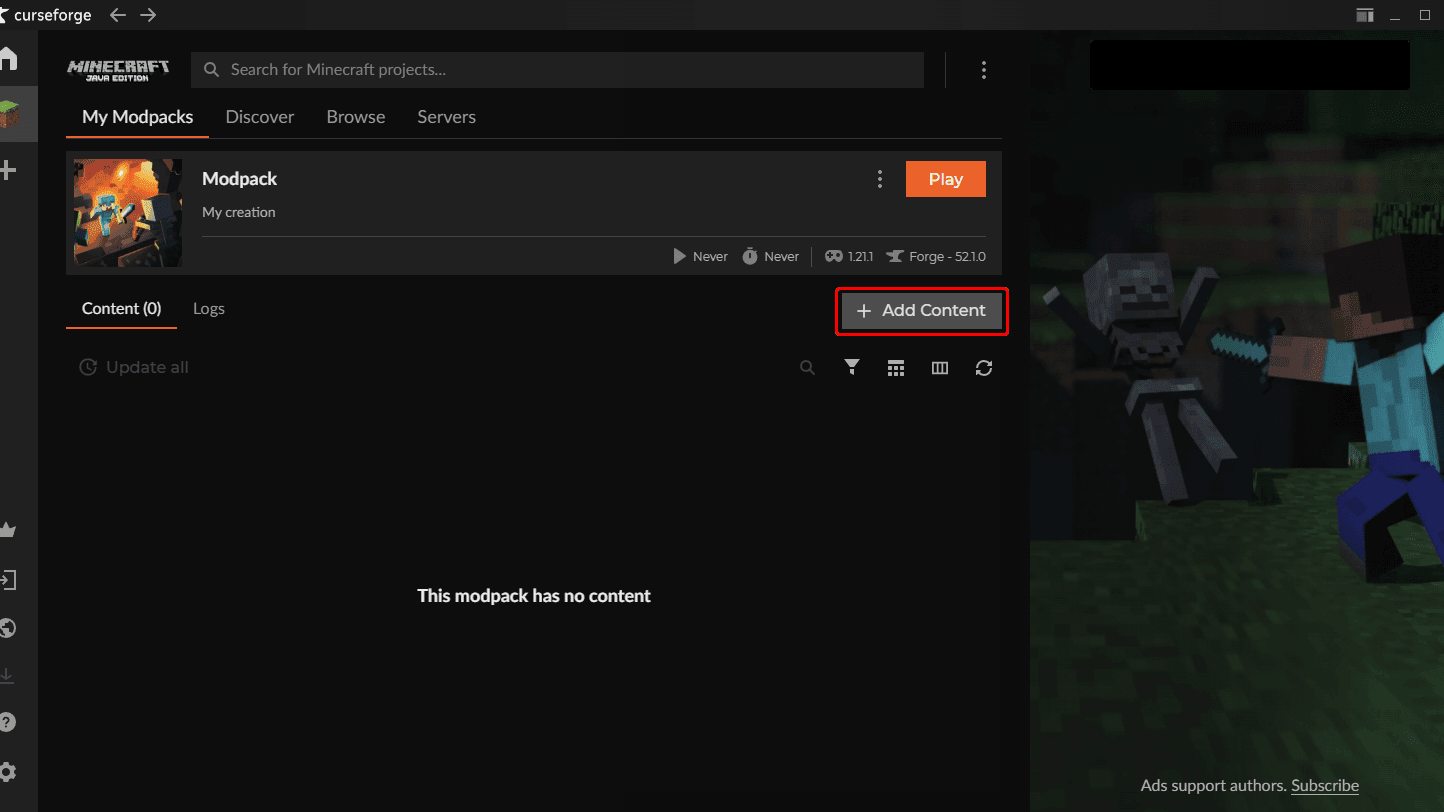Follow the Subscribe link

pyautogui.click(x=1325, y=786)
